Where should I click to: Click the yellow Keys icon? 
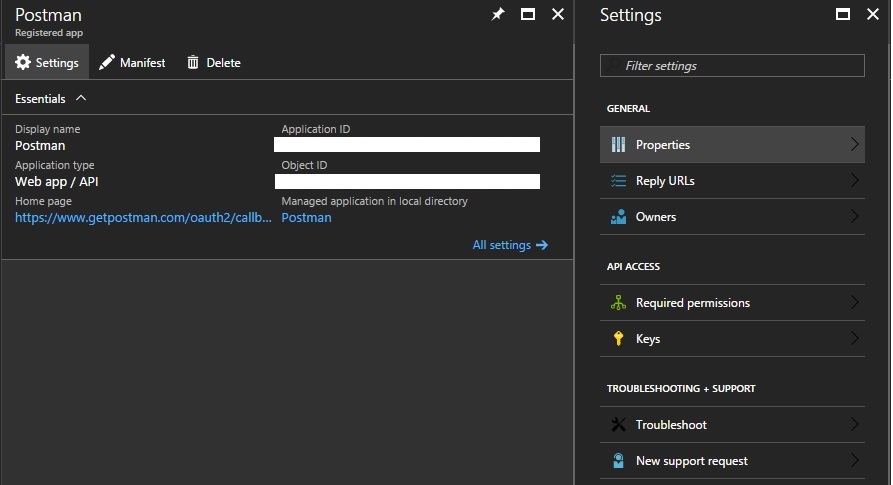618,338
